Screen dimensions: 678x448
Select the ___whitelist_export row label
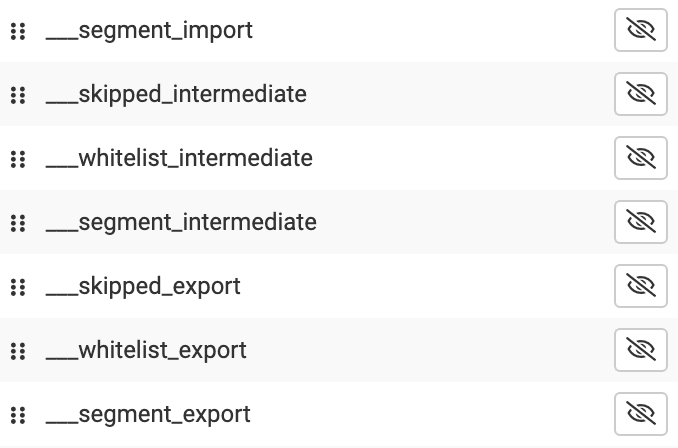tap(146, 351)
